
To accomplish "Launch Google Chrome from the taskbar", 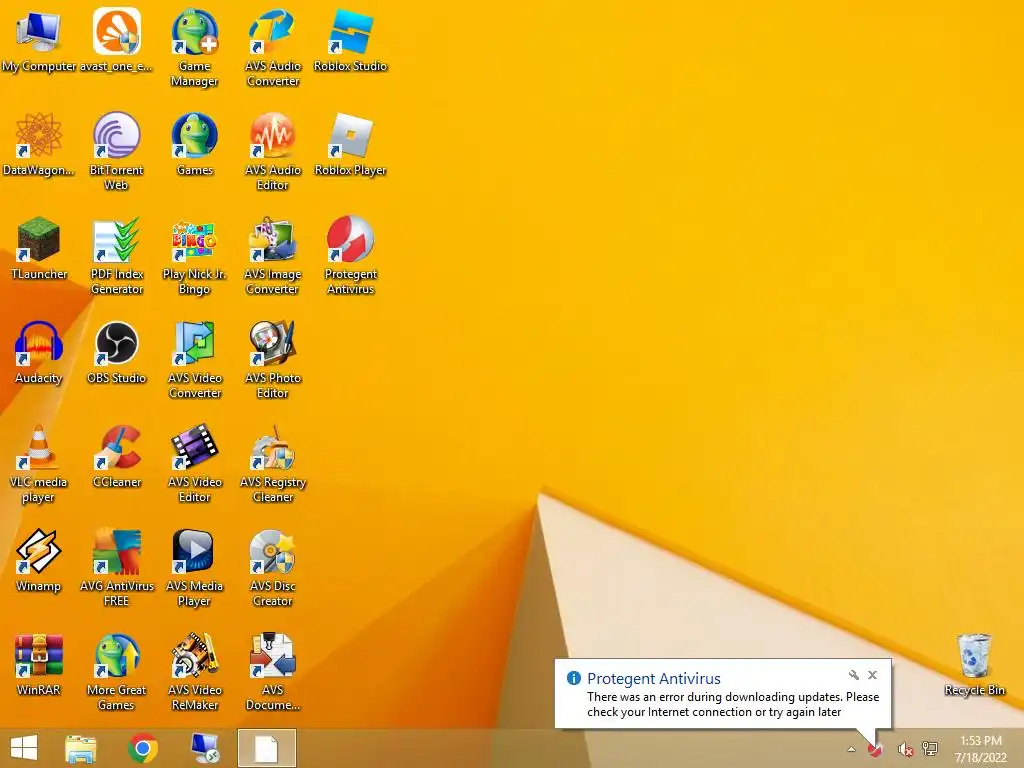I will click(x=143, y=748).
